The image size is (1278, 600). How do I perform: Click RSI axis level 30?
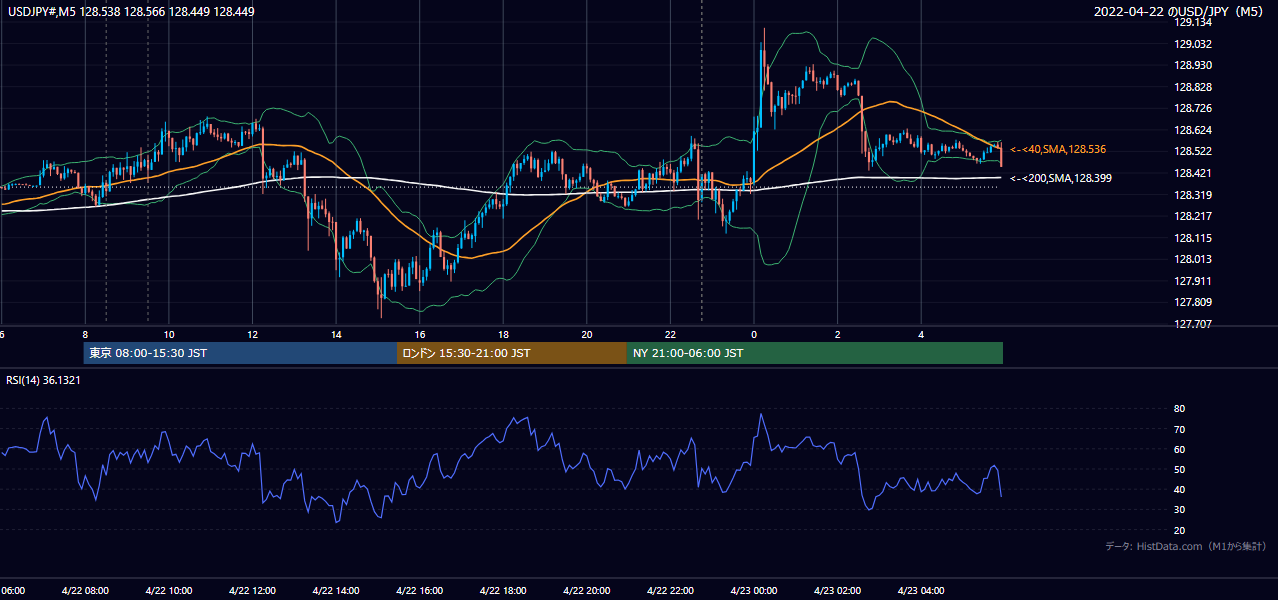coord(1179,509)
